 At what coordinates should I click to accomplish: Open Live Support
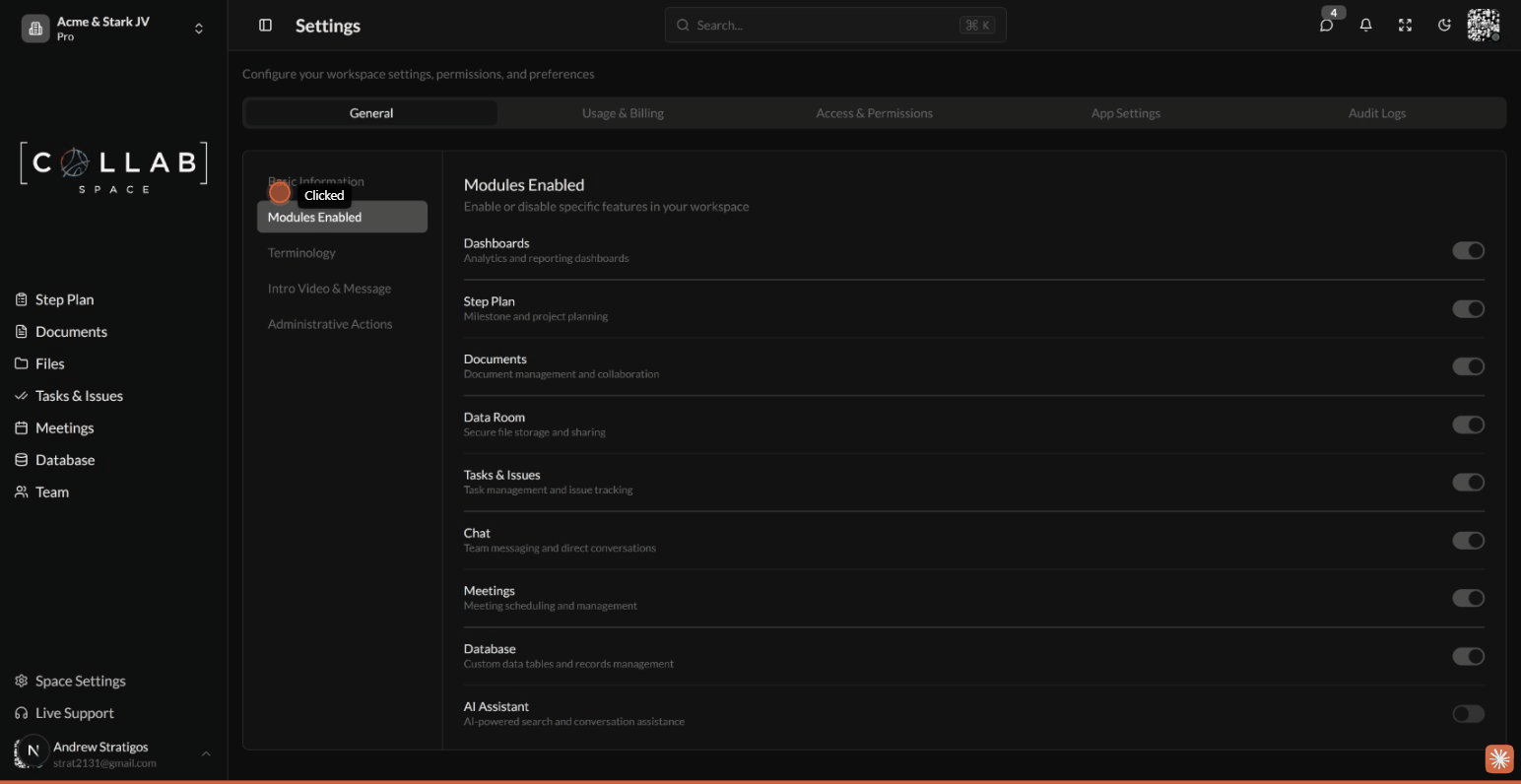[74, 712]
